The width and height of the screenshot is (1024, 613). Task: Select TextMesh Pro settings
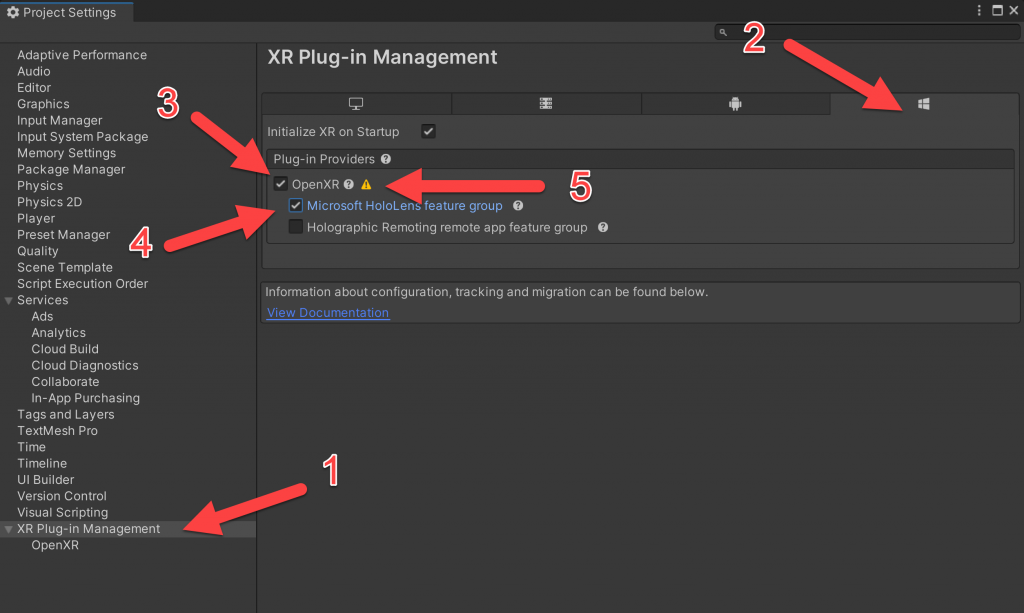pyautogui.click(x=57, y=430)
